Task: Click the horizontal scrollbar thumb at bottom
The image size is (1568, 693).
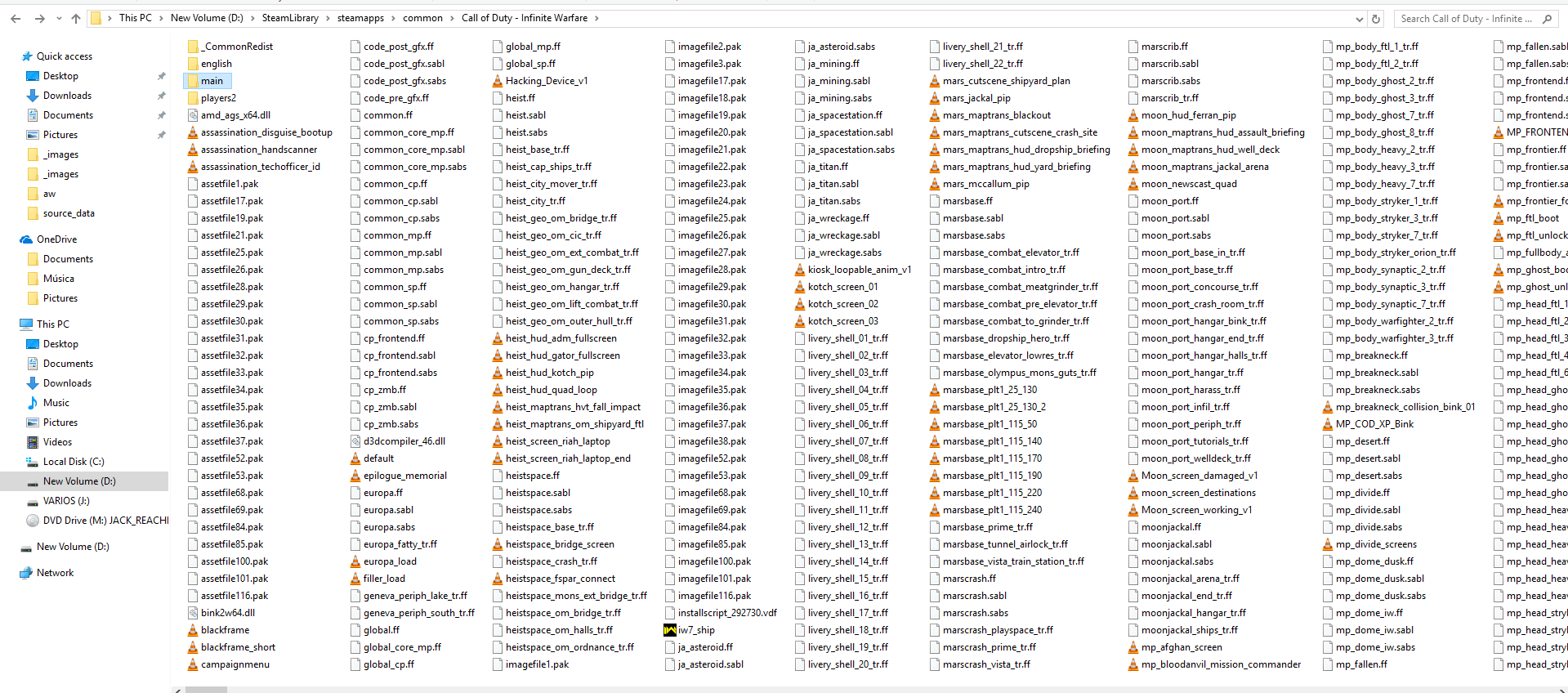Action: (x=206, y=690)
